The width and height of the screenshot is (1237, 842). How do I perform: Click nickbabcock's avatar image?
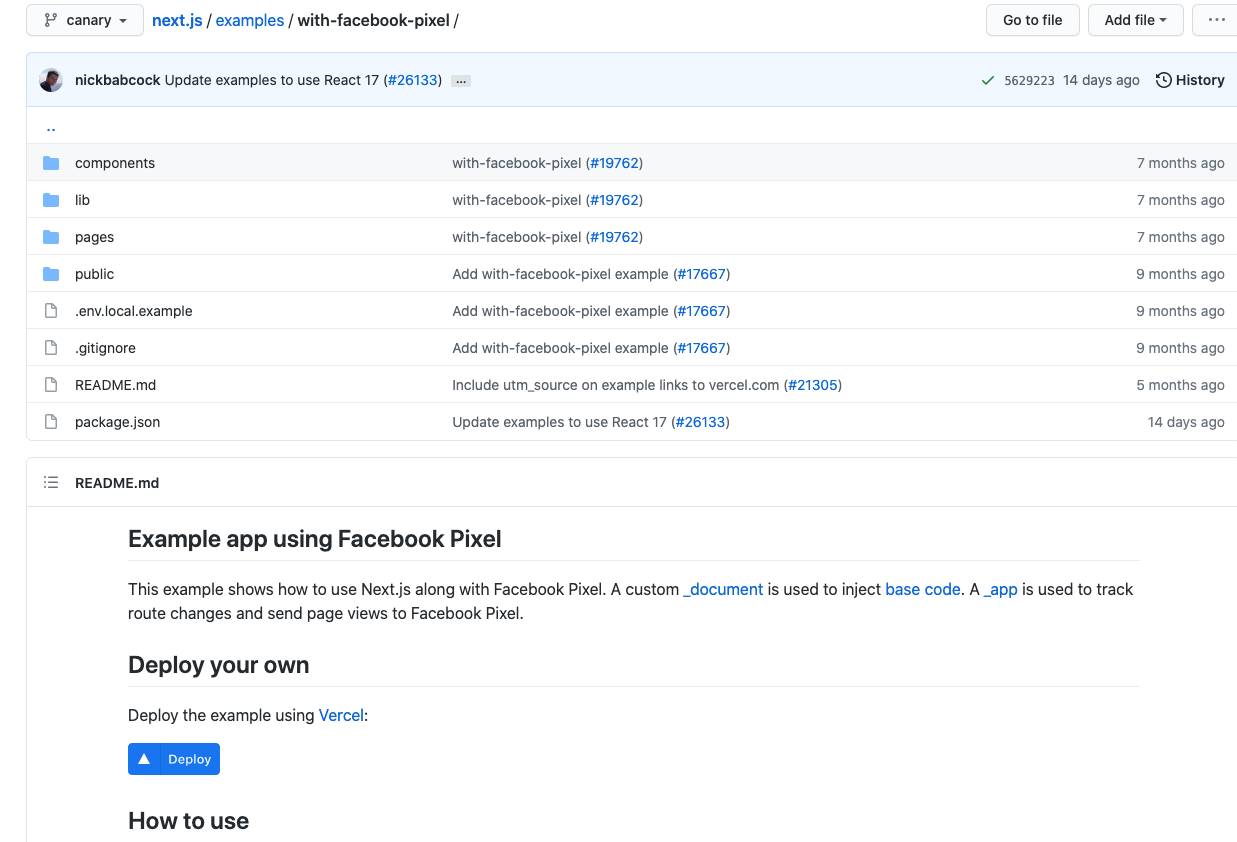click(51, 80)
